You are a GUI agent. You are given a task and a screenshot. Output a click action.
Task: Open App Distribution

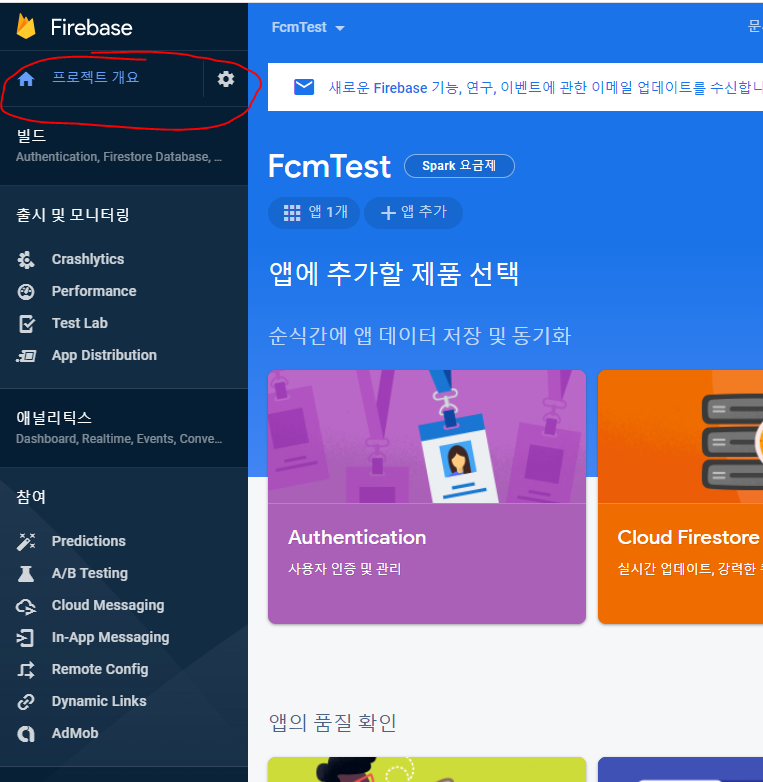coord(104,355)
